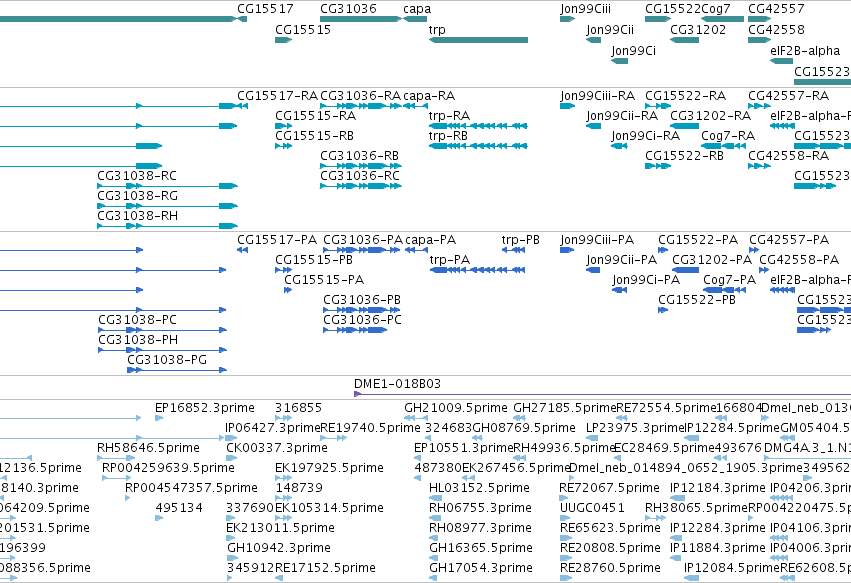The image size is (851, 583).
Task: Click protein capa-PA
Action: click(430, 240)
